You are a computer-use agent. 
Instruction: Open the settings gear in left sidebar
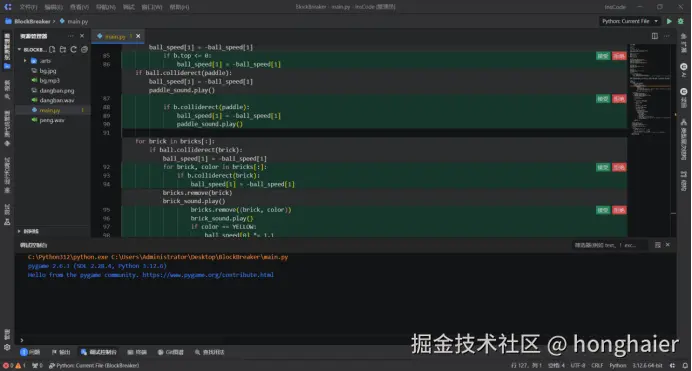point(7,347)
